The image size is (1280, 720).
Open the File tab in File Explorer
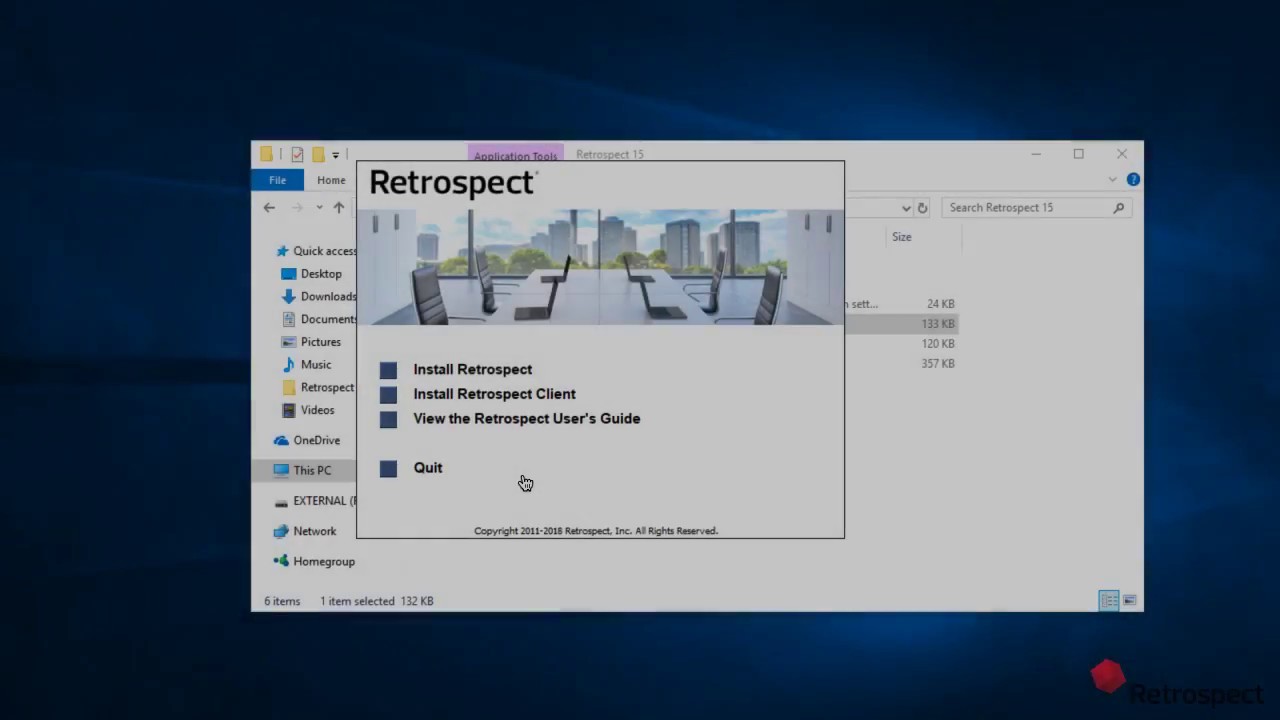277,180
